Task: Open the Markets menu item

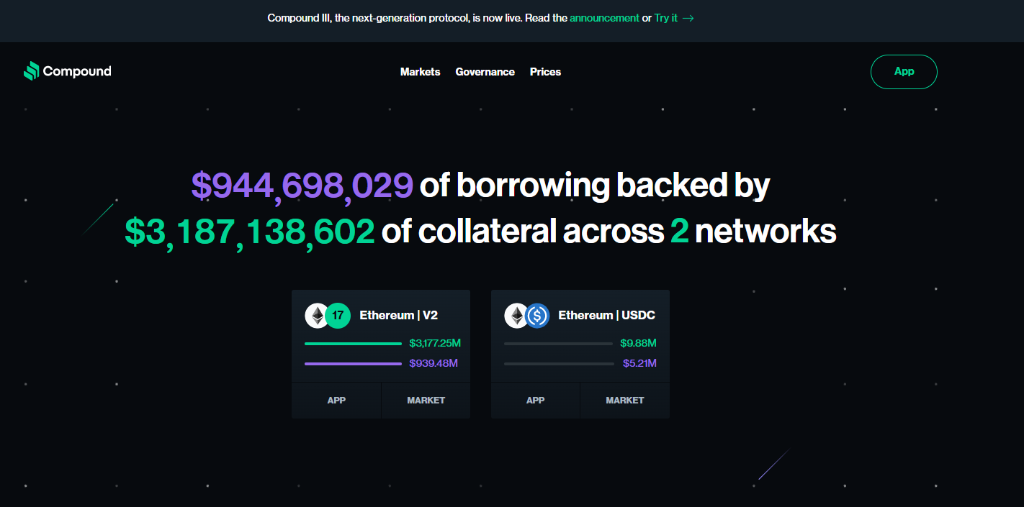Action: 420,72
